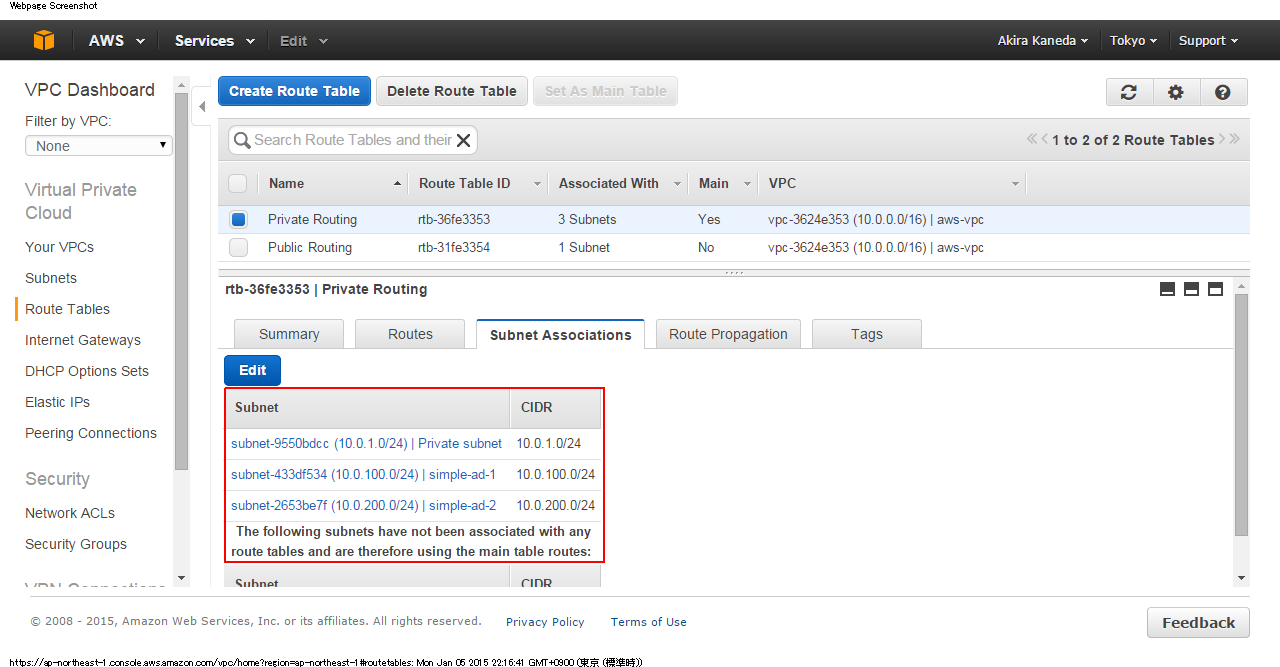Select the Public Routing row checkbox
Viewport: 1280px width, 667px height.
(238, 247)
